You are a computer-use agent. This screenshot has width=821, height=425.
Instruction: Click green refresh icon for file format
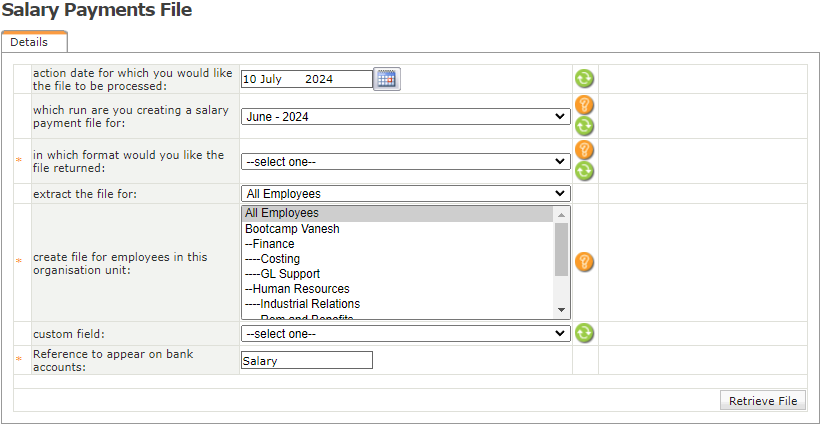point(584,171)
